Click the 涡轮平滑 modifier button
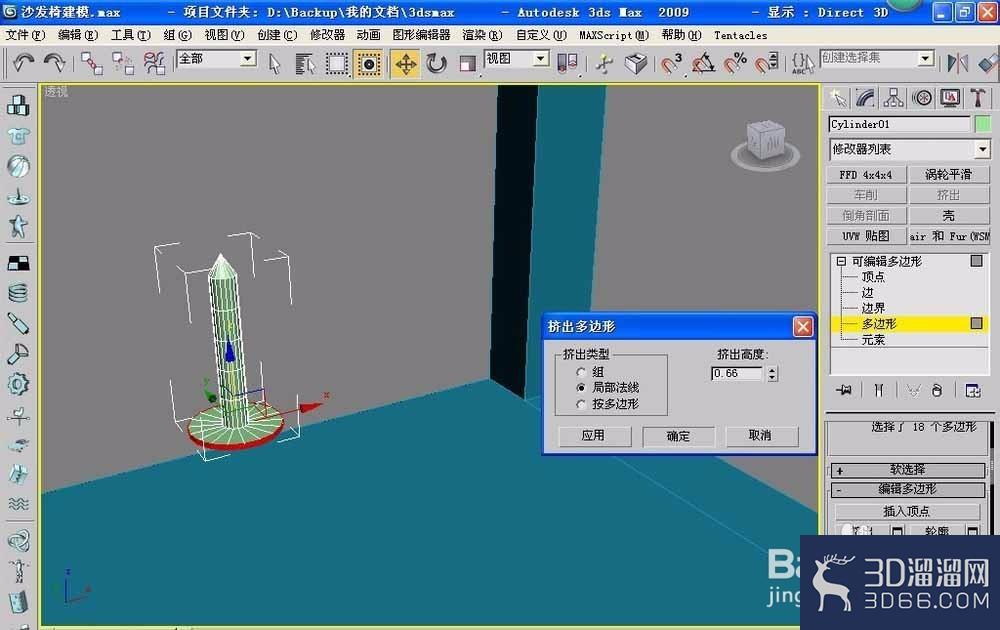The height and width of the screenshot is (630, 1000). coord(949,175)
